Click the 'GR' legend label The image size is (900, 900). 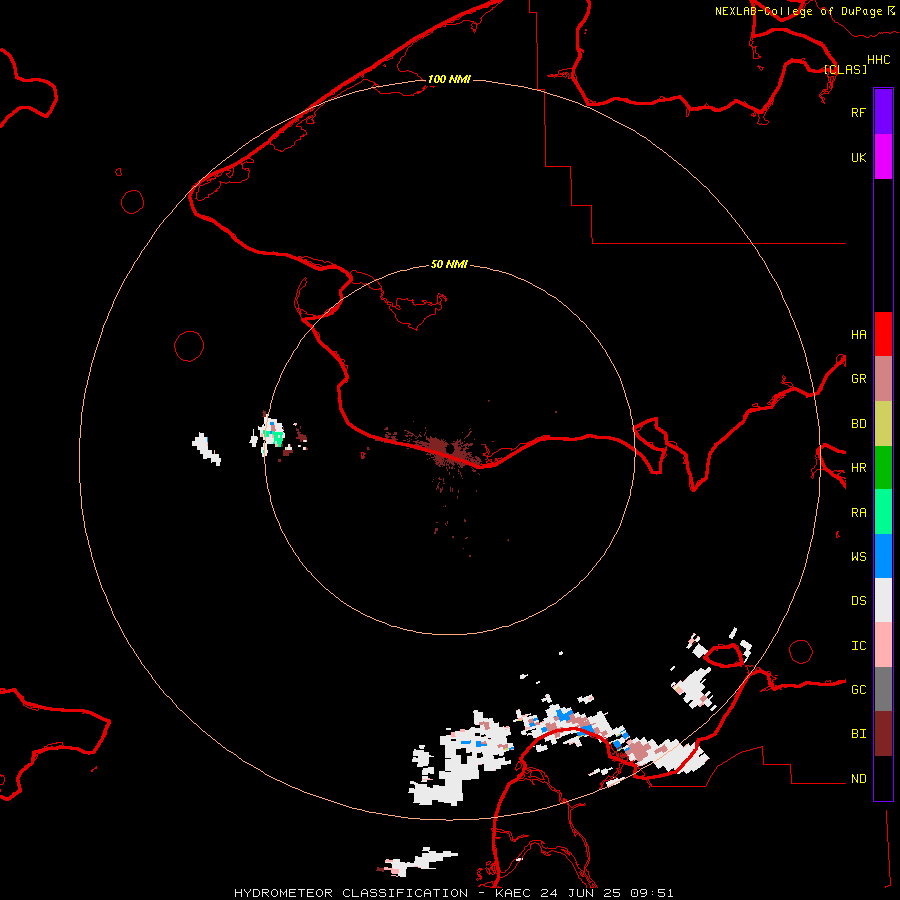coord(858,379)
